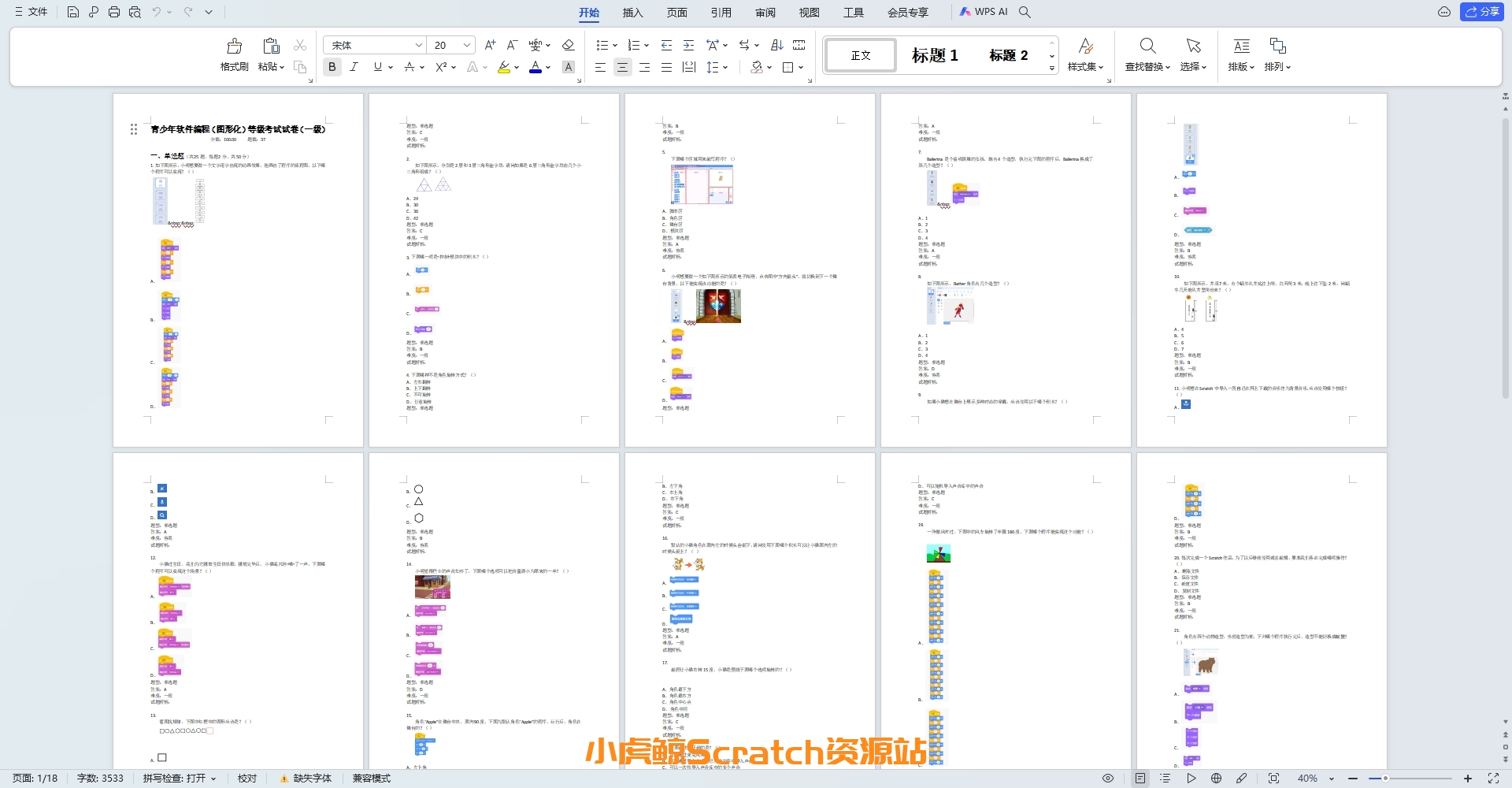This screenshot has height=788, width=1512.
Task: Increase the font size with A+ icon
Action: tap(490, 45)
